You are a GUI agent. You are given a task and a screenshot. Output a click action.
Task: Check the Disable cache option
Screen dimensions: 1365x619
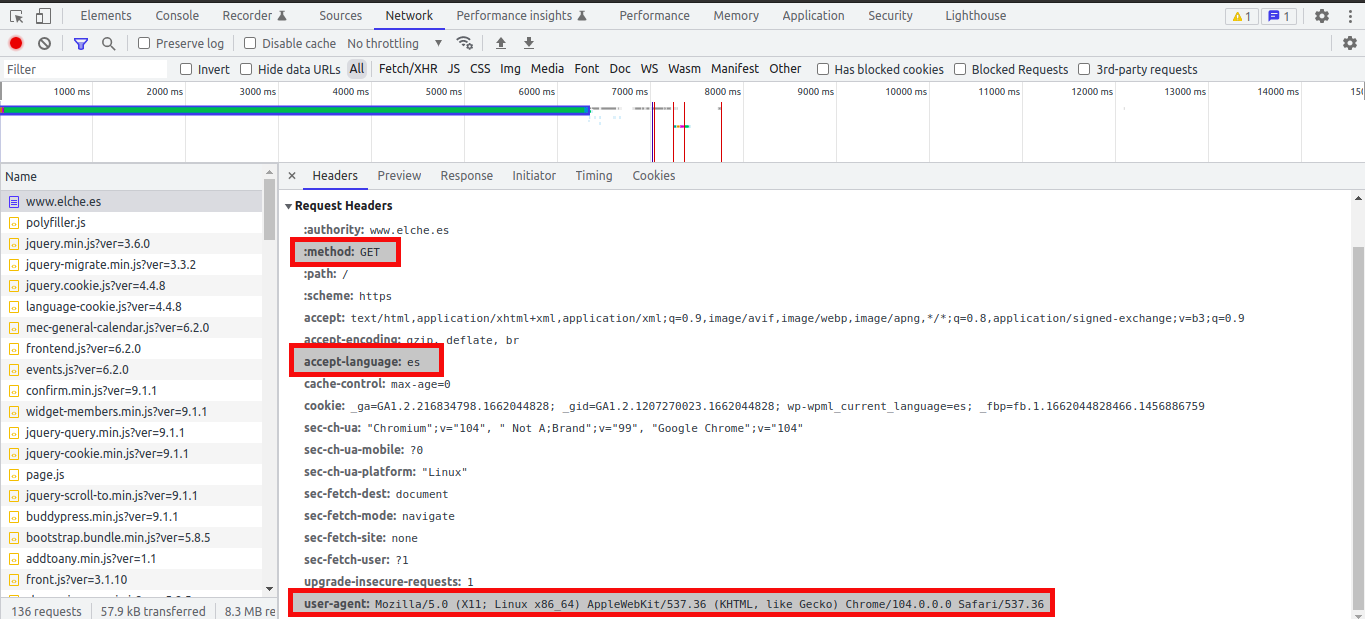(x=250, y=43)
